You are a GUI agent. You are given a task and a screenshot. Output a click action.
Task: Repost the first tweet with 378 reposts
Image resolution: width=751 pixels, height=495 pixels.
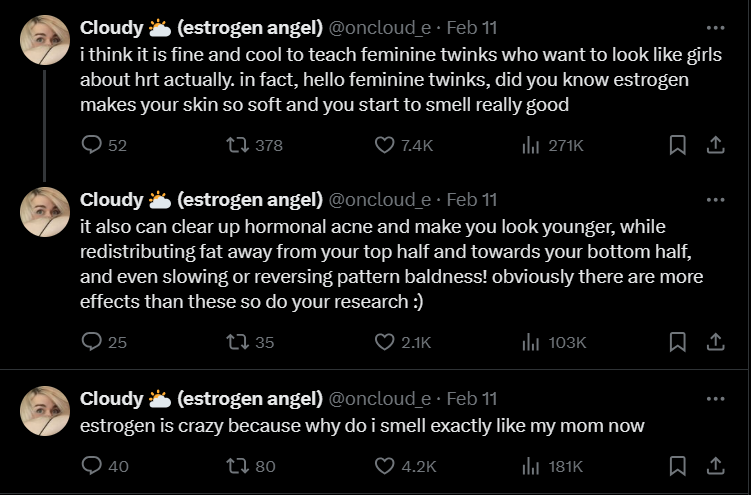pos(238,145)
